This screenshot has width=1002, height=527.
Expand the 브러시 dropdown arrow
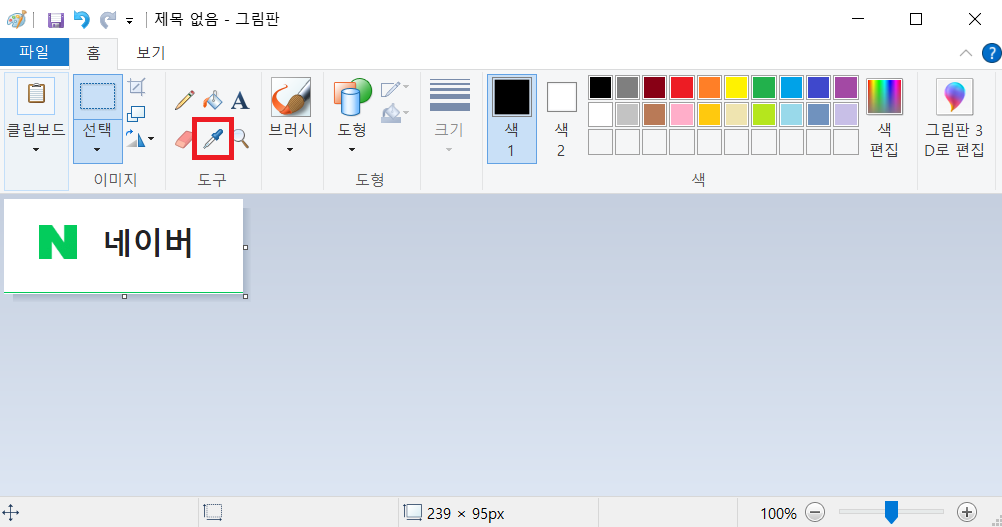(x=290, y=149)
